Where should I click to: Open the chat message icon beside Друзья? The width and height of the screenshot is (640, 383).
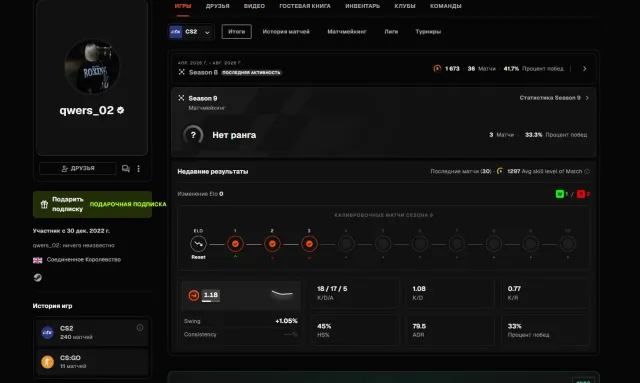(x=126, y=169)
